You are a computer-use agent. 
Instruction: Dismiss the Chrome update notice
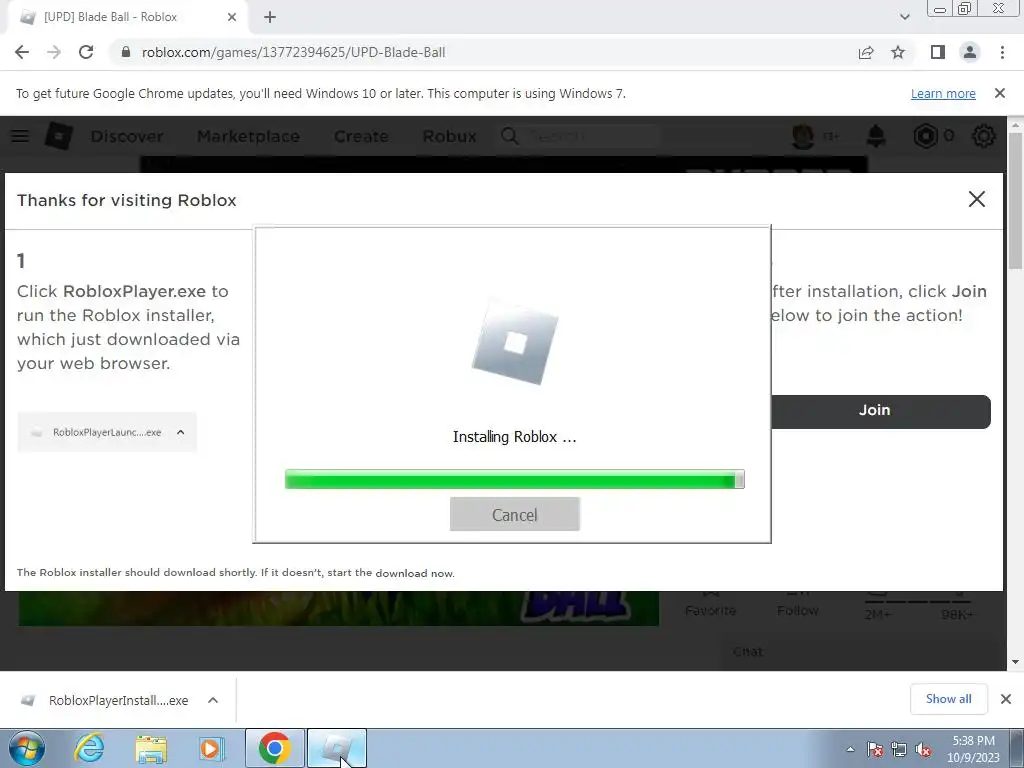pos(1000,93)
